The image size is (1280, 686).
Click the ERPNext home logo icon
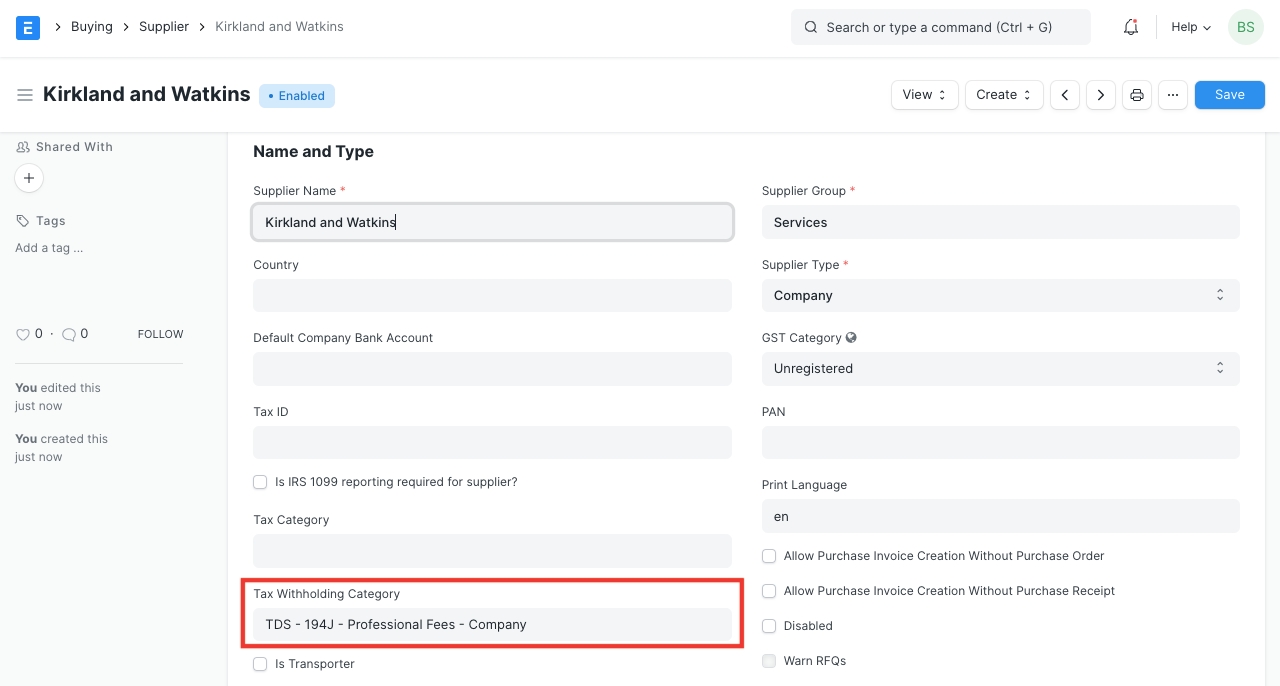tap(28, 27)
